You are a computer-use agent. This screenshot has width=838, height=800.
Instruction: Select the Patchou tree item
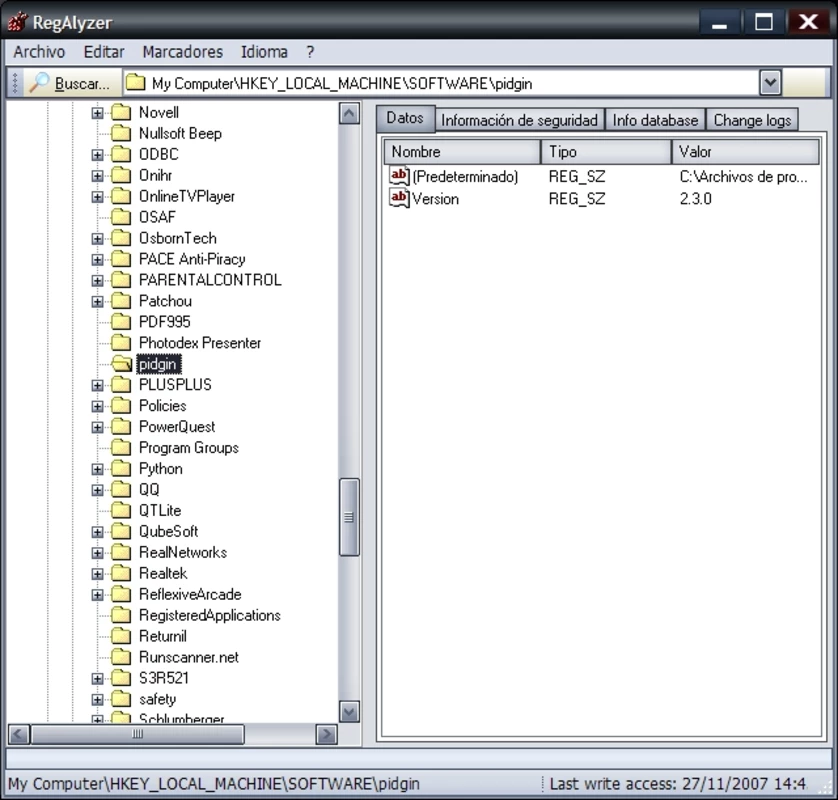165,301
